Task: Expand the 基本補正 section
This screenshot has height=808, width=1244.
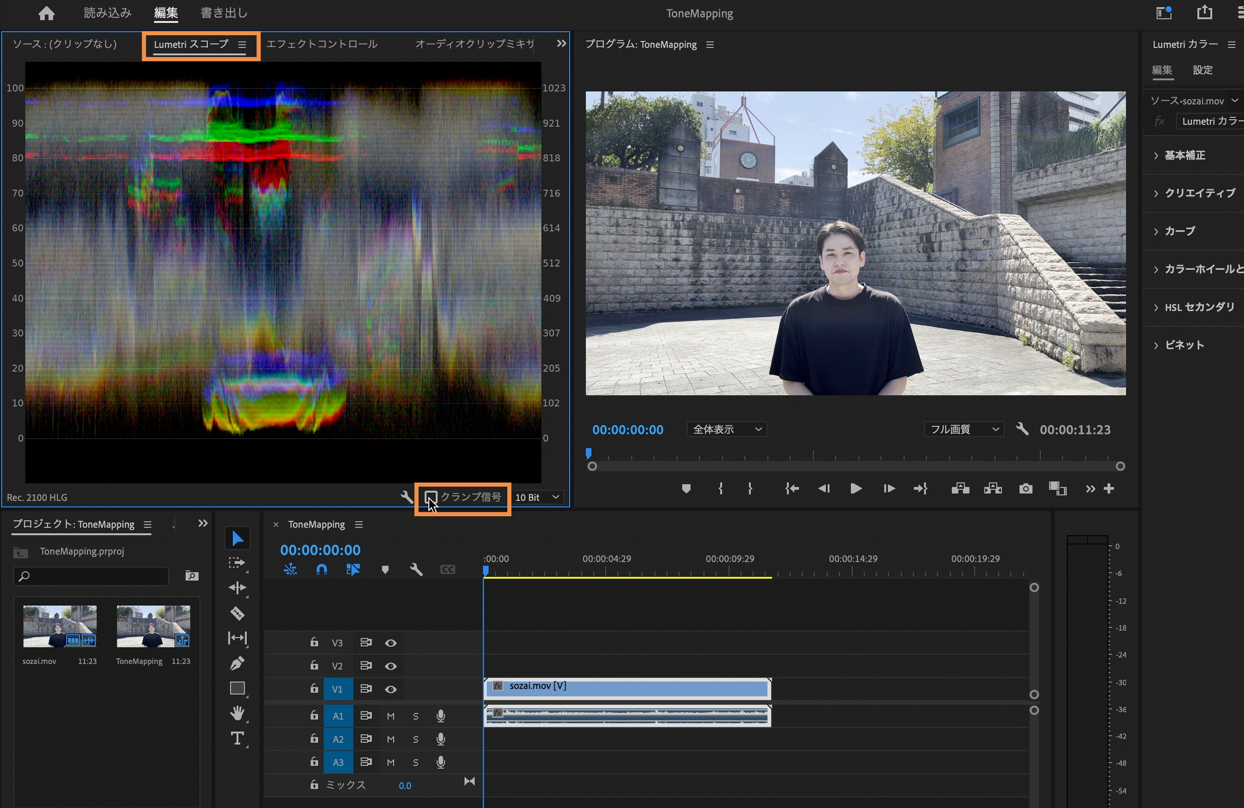Action: pyautogui.click(x=1184, y=155)
